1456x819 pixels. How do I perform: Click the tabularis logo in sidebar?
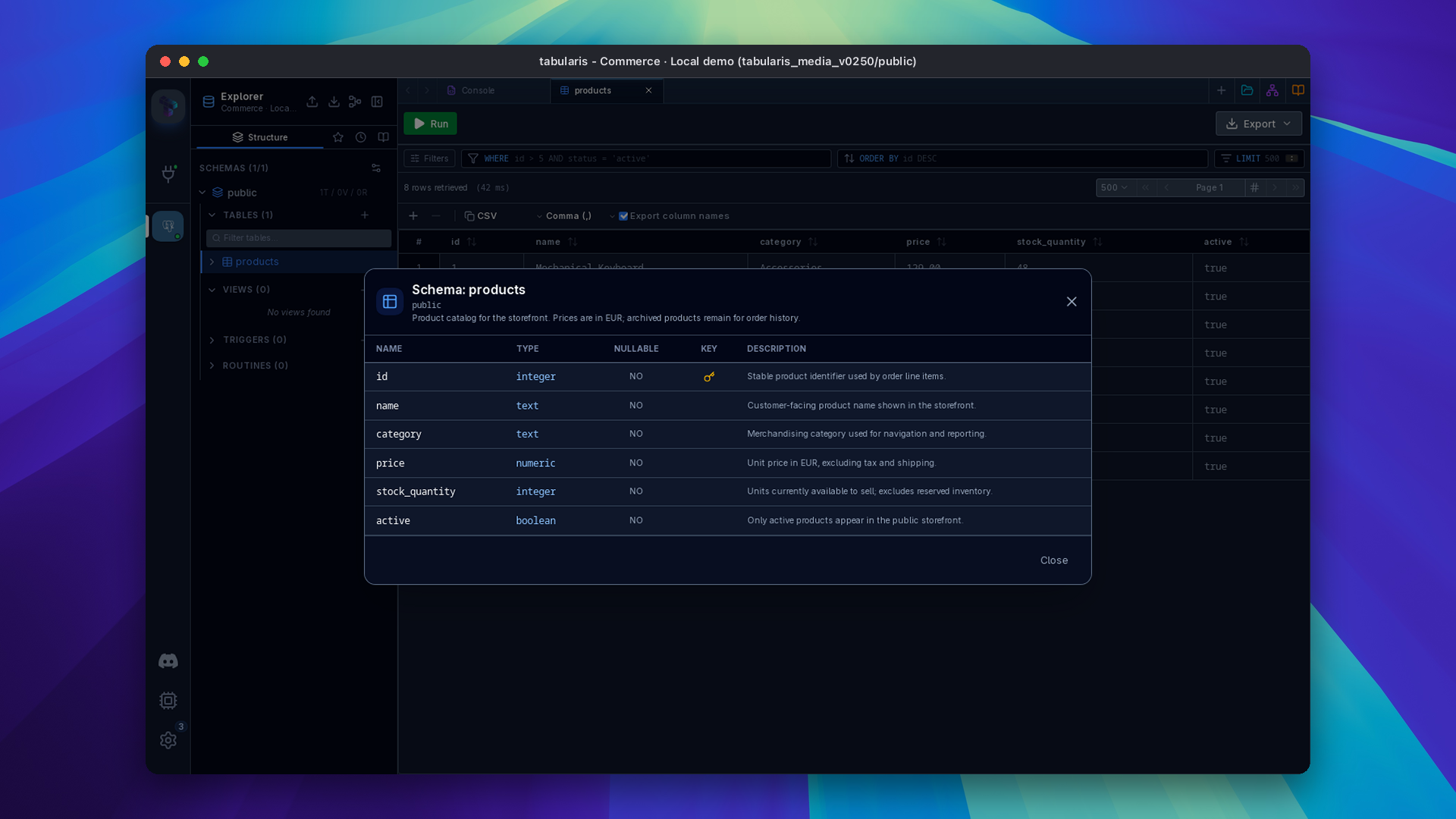pos(168,106)
